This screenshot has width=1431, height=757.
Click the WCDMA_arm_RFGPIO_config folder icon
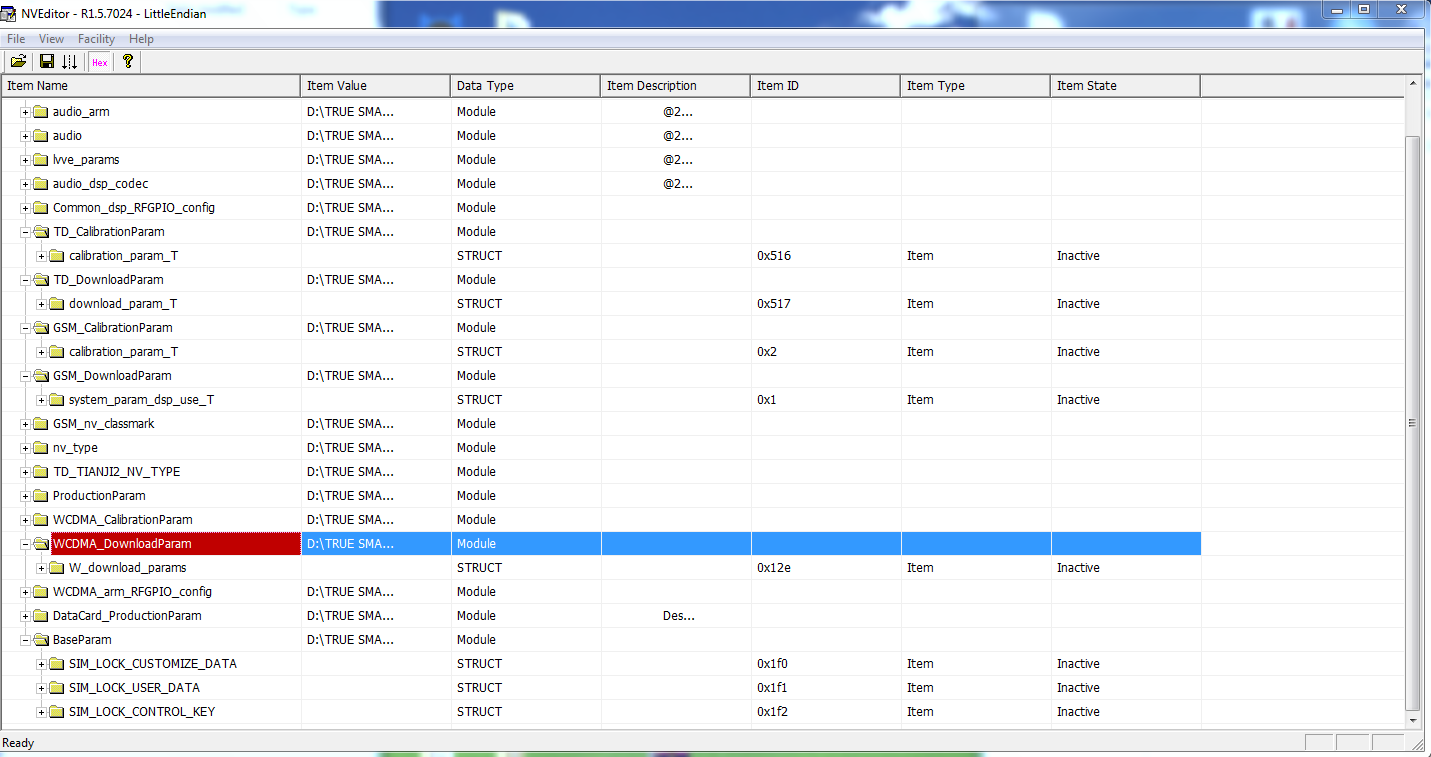coord(41,592)
